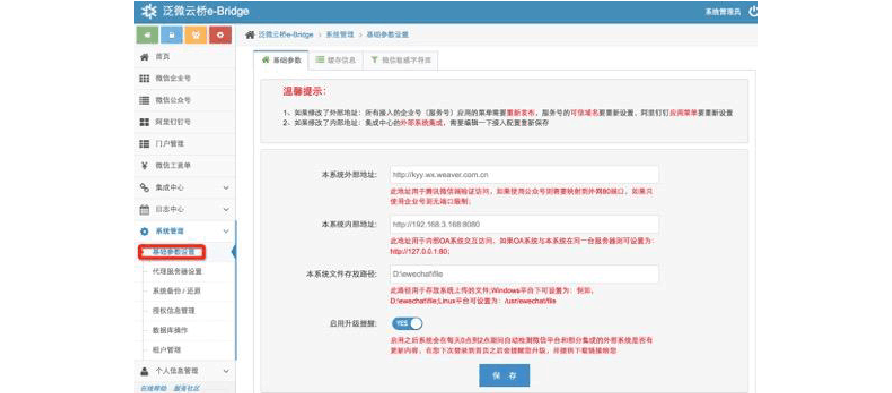This screenshot has width=892, height=393.
Task: Open the home item via house icon in sidebar
Action: [144, 57]
